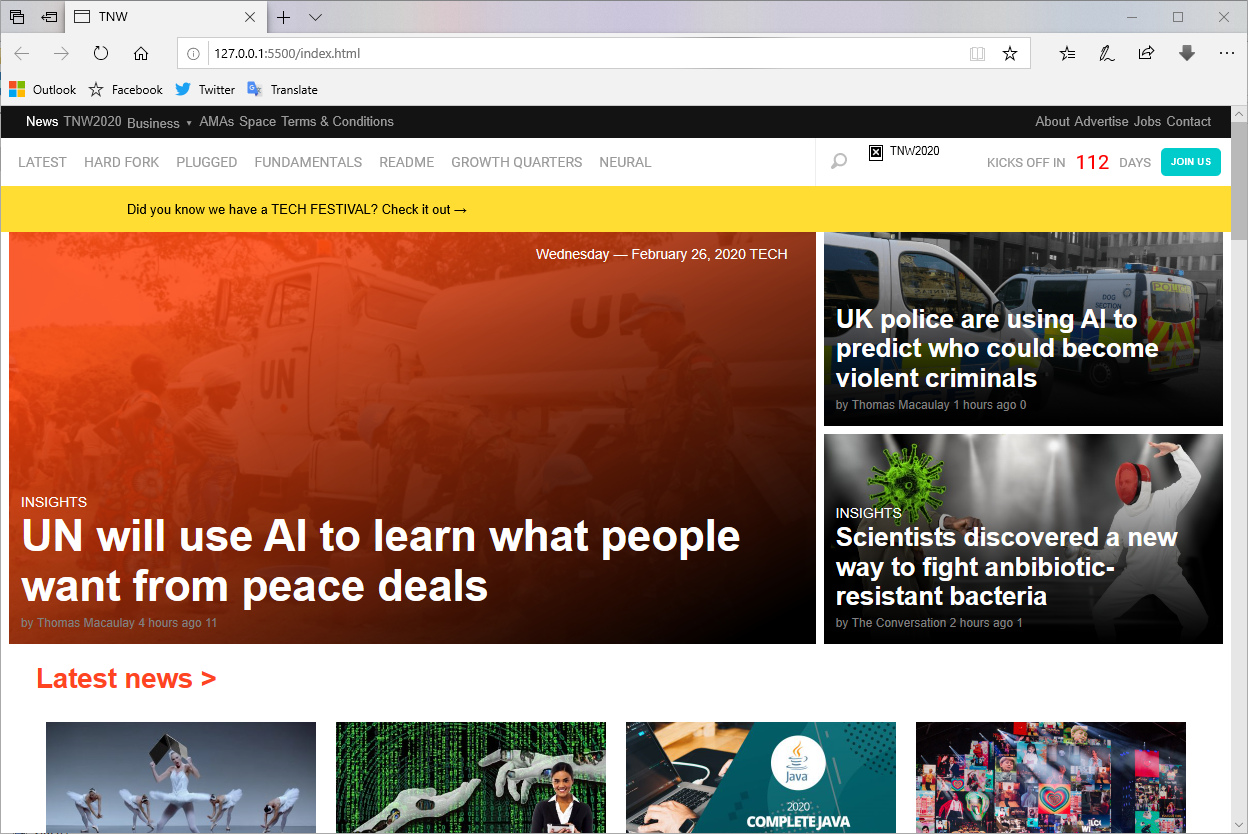The image size is (1248, 834).
Task: Open the Reading view book icon
Action: (978, 53)
